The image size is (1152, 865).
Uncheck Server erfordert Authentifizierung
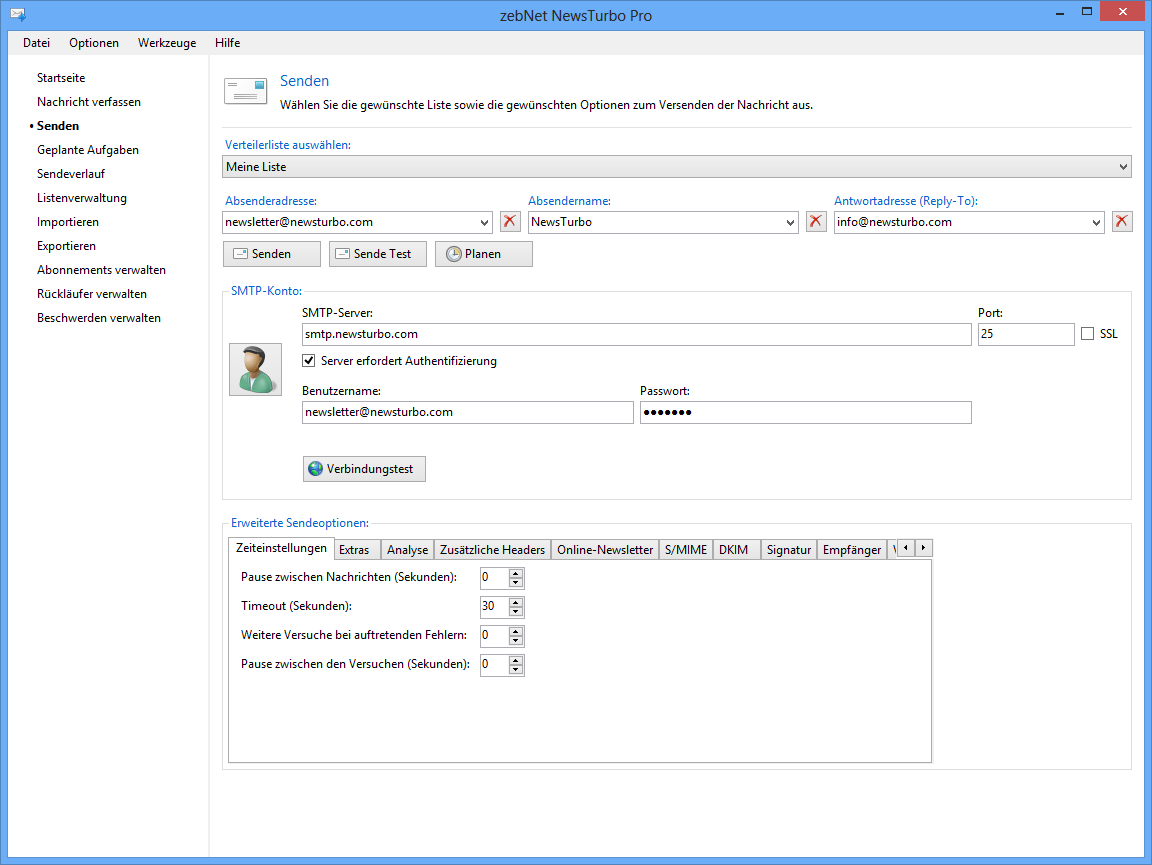pyautogui.click(x=309, y=361)
